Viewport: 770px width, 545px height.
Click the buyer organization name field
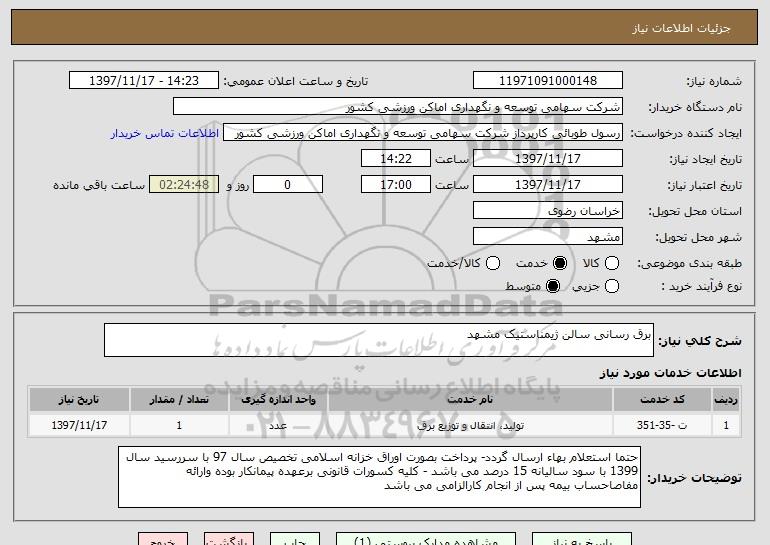pos(398,107)
